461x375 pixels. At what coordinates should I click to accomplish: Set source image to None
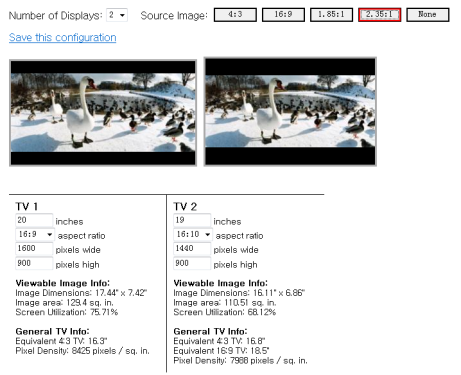pos(428,15)
